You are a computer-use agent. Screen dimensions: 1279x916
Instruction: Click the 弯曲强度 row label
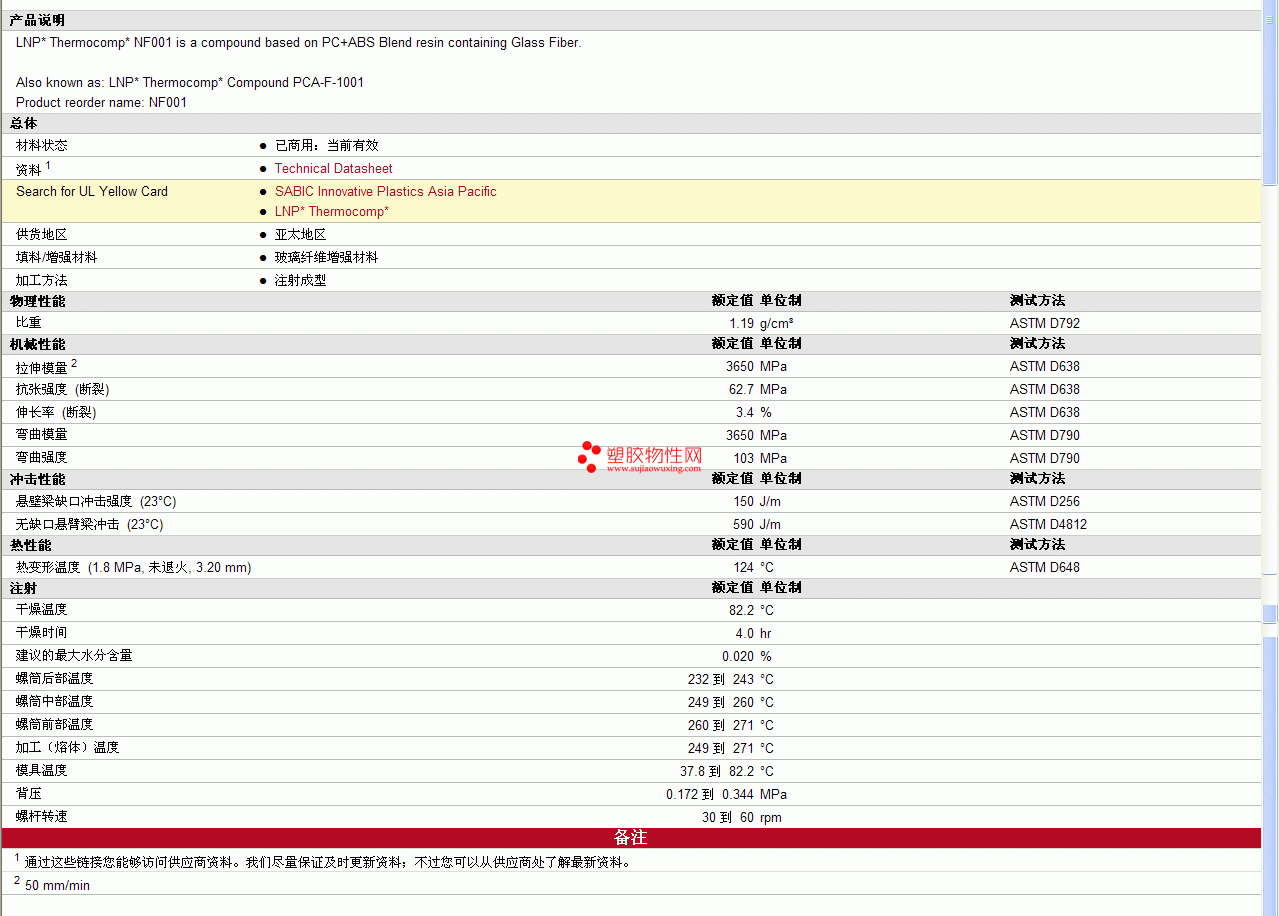coord(42,458)
